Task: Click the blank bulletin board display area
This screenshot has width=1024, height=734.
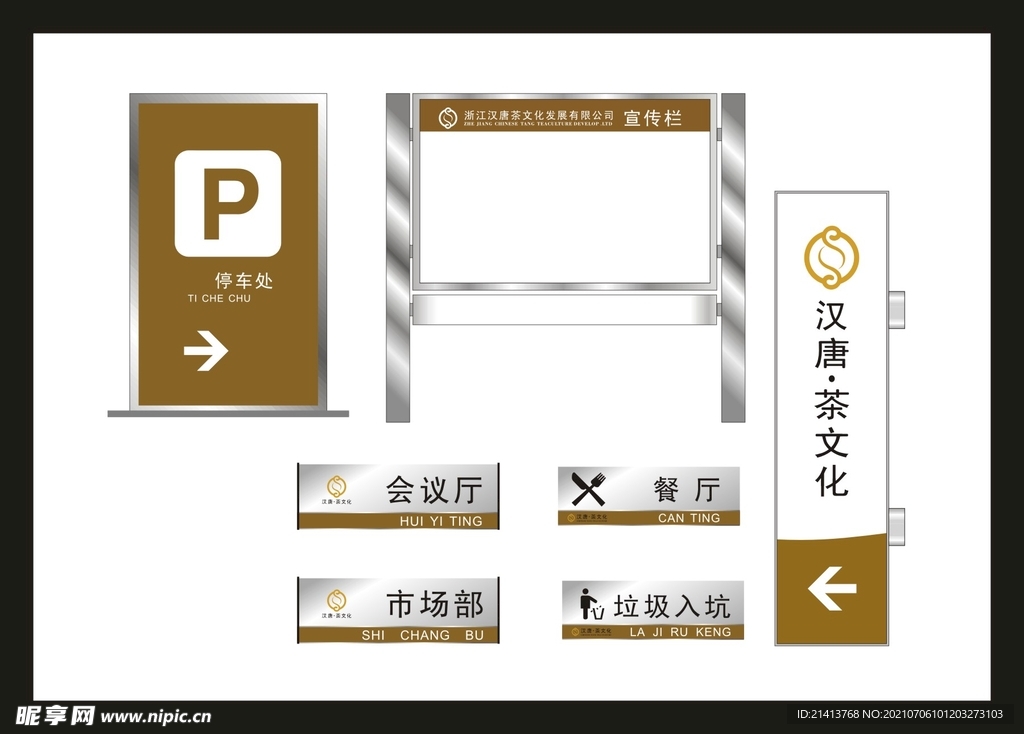Action: click(x=564, y=207)
